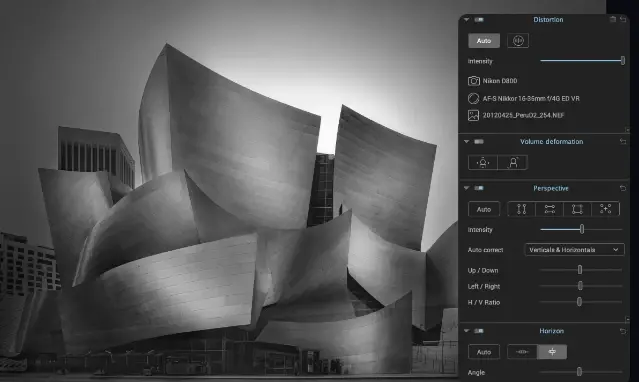Select force parallel verticals tool
Image resolution: width=639 pixels, height=382 pixels.
[522, 209]
